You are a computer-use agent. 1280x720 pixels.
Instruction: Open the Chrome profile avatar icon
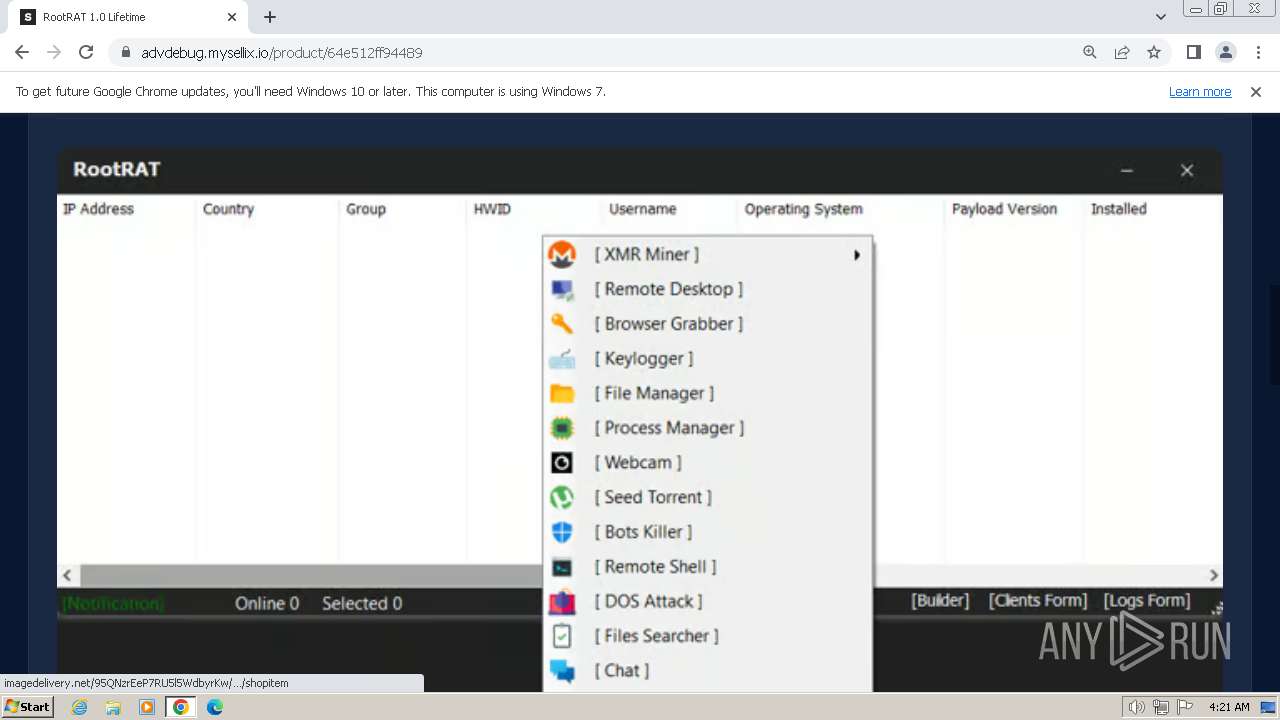[1225, 52]
